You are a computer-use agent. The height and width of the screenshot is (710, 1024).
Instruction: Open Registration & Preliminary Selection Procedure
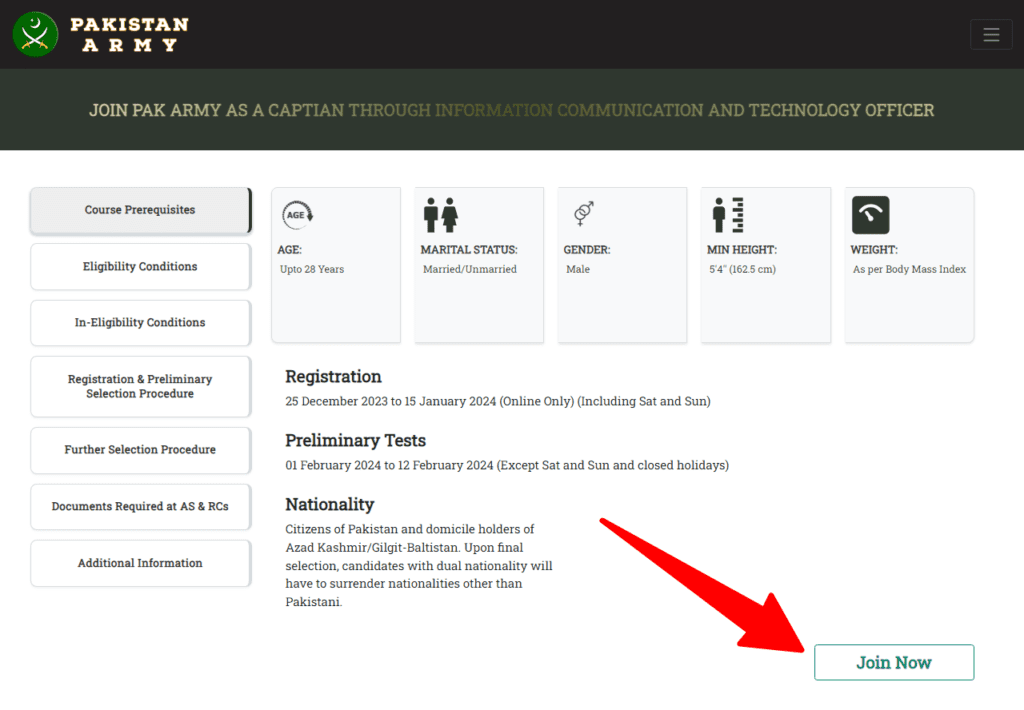(x=140, y=386)
